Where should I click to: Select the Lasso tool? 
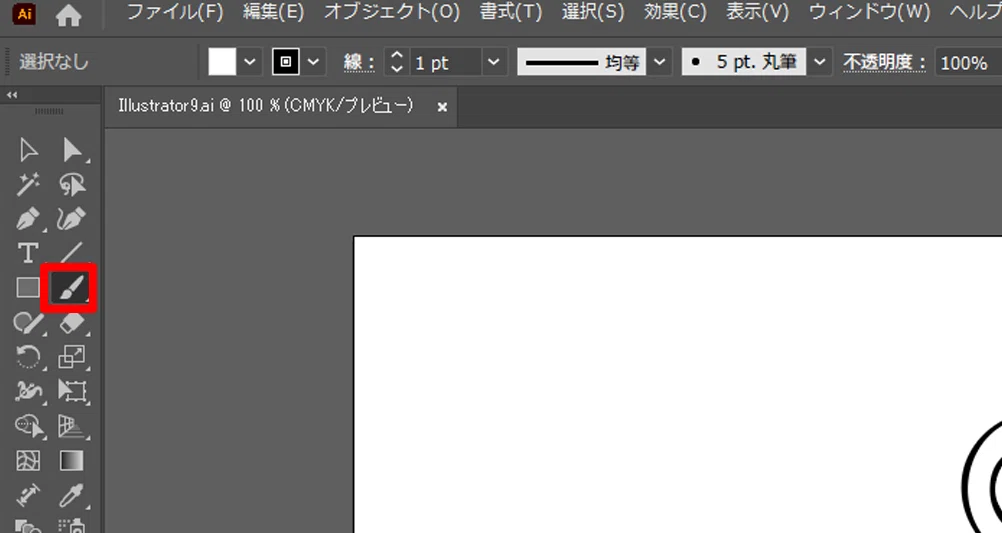coord(72,185)
